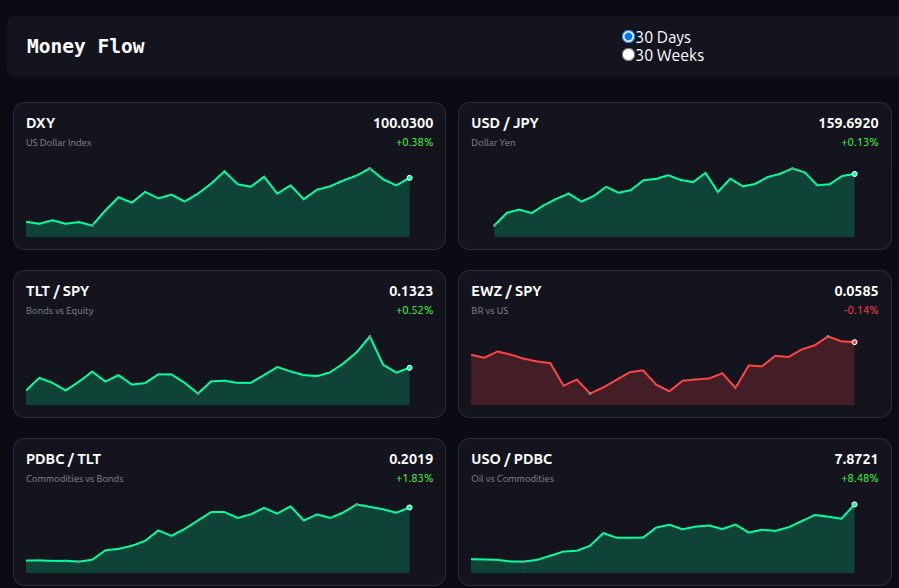Click the Commodities vs Bonds subtitle
This screenshot has height=588, width=899.
75,479
